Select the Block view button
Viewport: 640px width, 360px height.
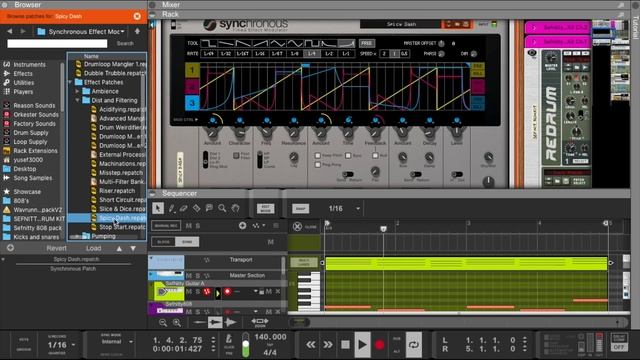[164, 242]
